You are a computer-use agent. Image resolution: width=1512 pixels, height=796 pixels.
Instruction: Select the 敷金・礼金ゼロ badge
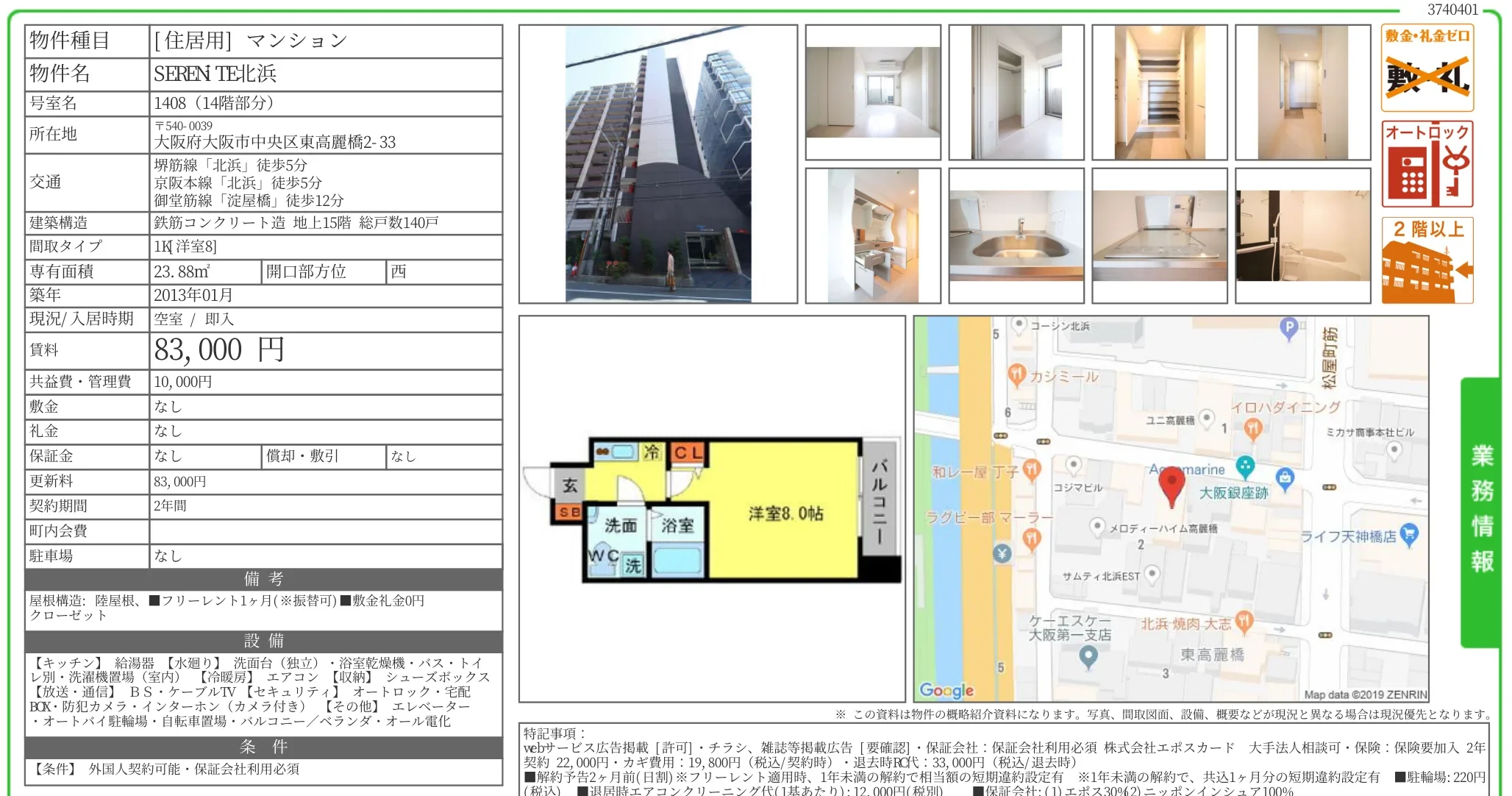[1427, 66]
